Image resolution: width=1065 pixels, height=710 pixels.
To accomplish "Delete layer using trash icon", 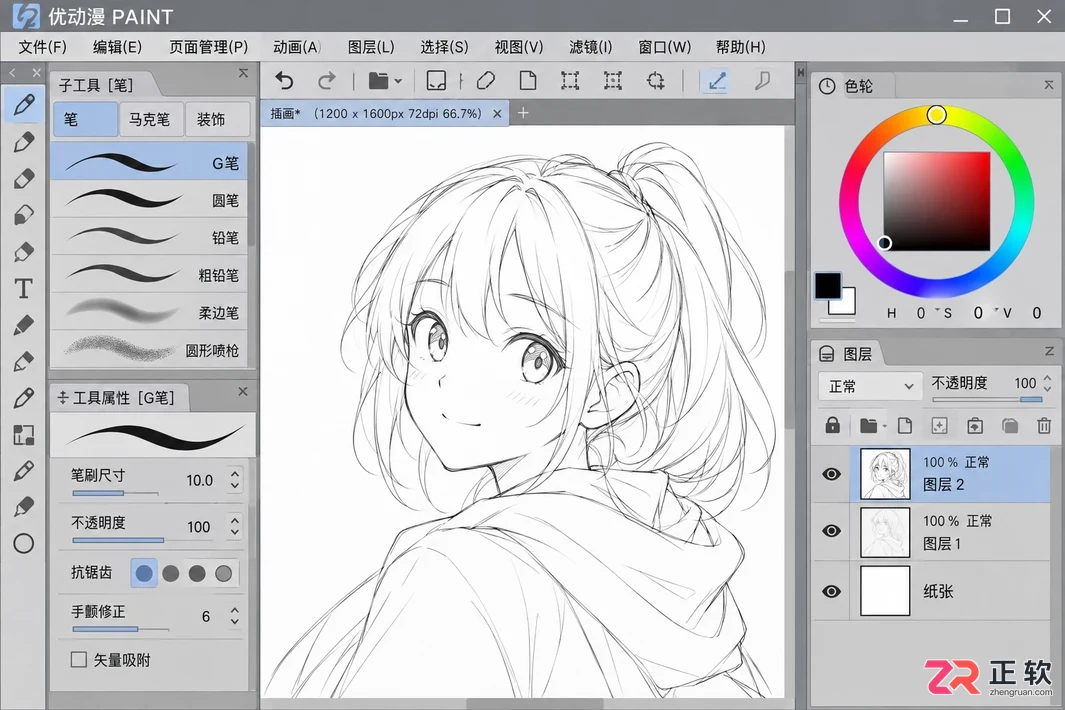I will pyautogui.click(x=1045, y=426).
